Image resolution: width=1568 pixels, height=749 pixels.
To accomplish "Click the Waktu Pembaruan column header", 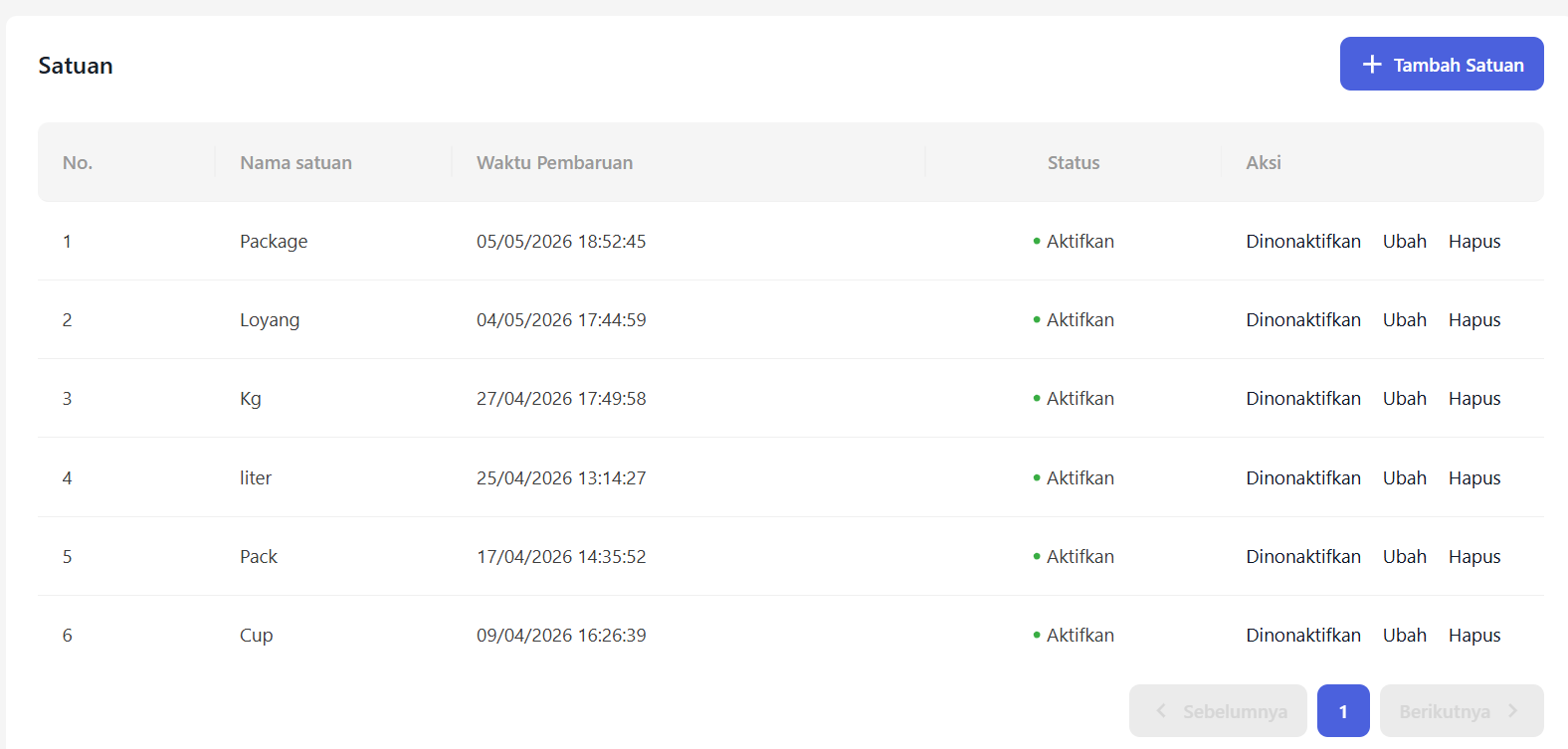I will pyautogui.click(x=554, y=162).
